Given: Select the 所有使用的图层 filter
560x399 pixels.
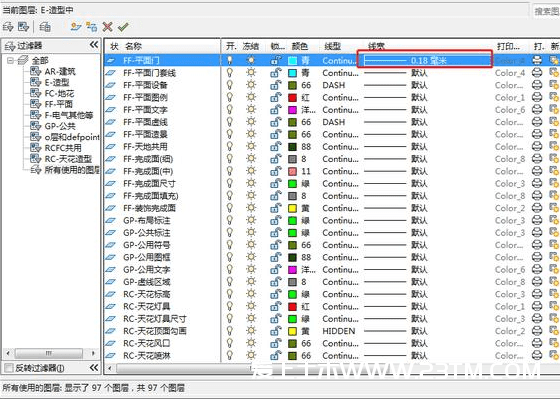Looking at the screenshot, I should point(72,170).
